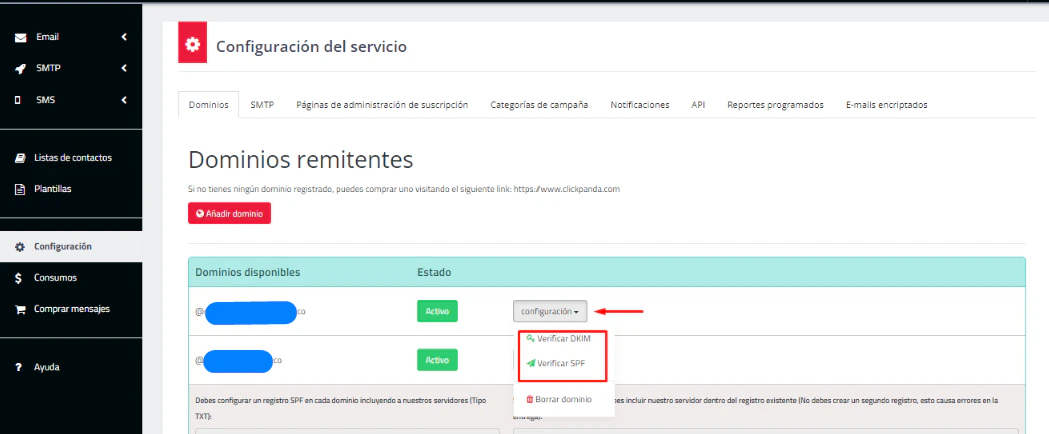Switch to the API tab

(698, 105)
